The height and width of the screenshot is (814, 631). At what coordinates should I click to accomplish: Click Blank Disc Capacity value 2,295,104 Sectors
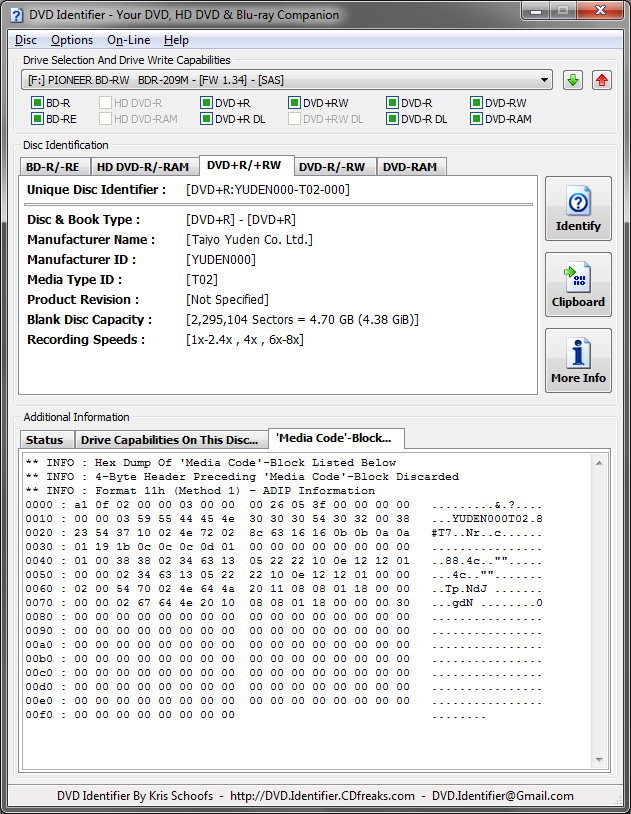302,320
